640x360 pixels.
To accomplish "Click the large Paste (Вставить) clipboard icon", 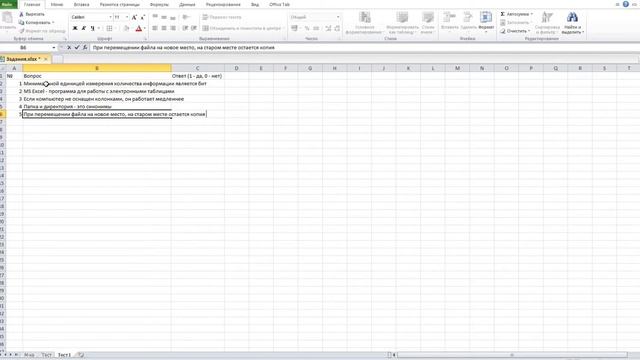I will click(x=7, y=18).
